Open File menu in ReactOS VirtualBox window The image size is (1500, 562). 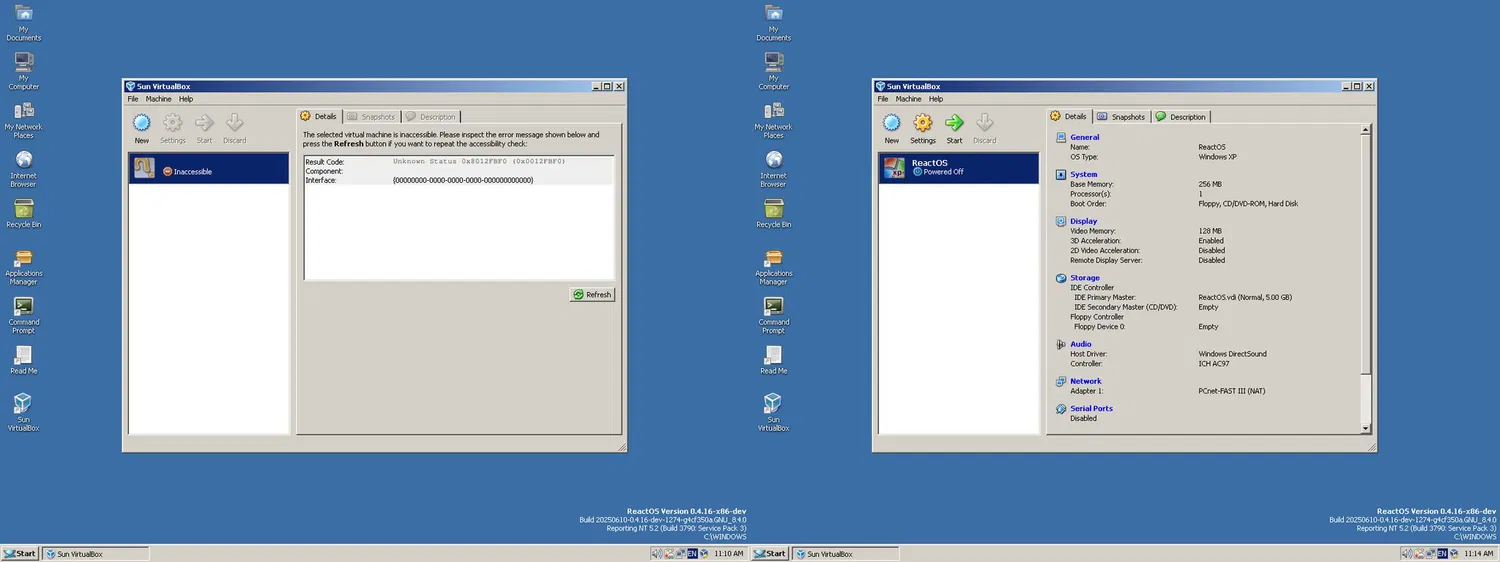(883, 99)
